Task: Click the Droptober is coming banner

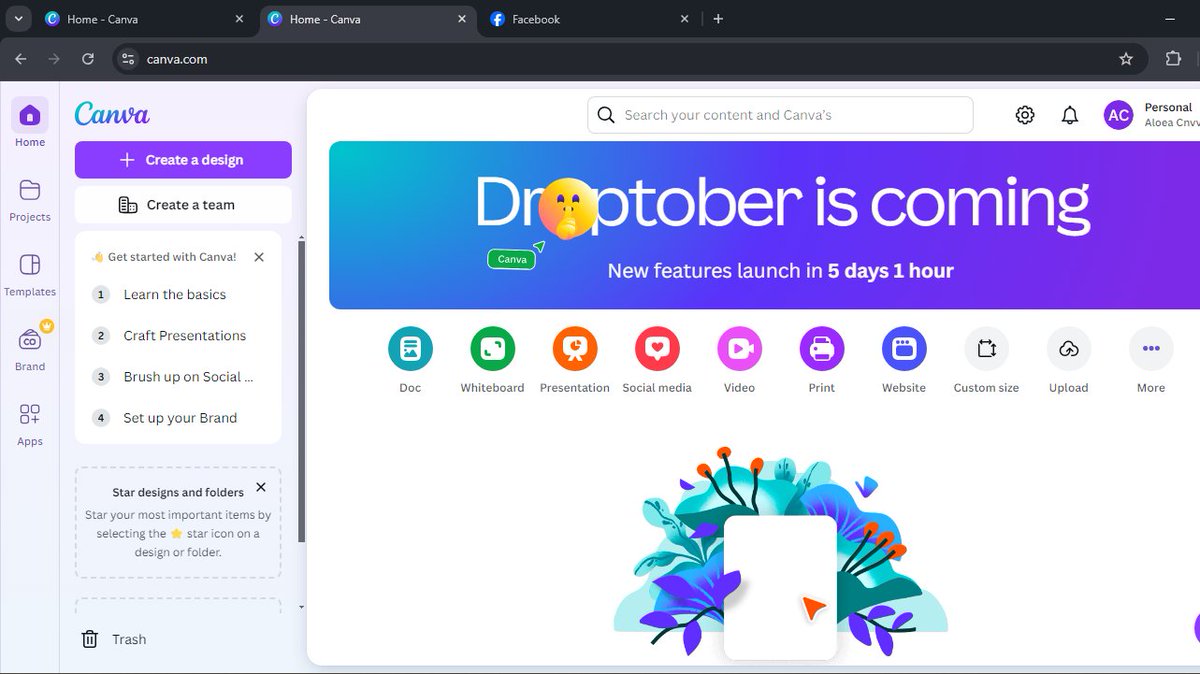Action: (764, 225)
